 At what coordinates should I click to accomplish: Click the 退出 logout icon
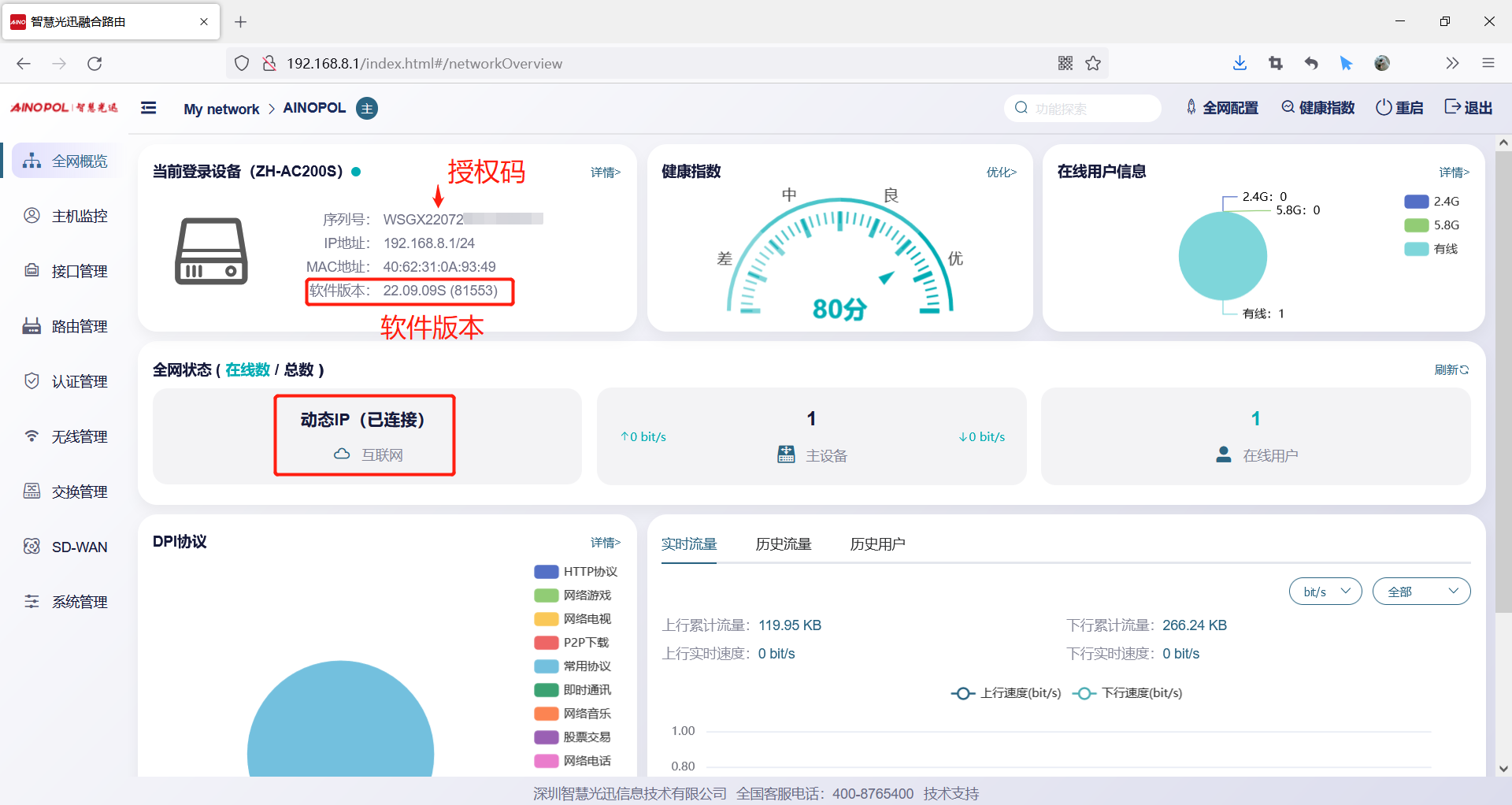(x=1452, y=107)
